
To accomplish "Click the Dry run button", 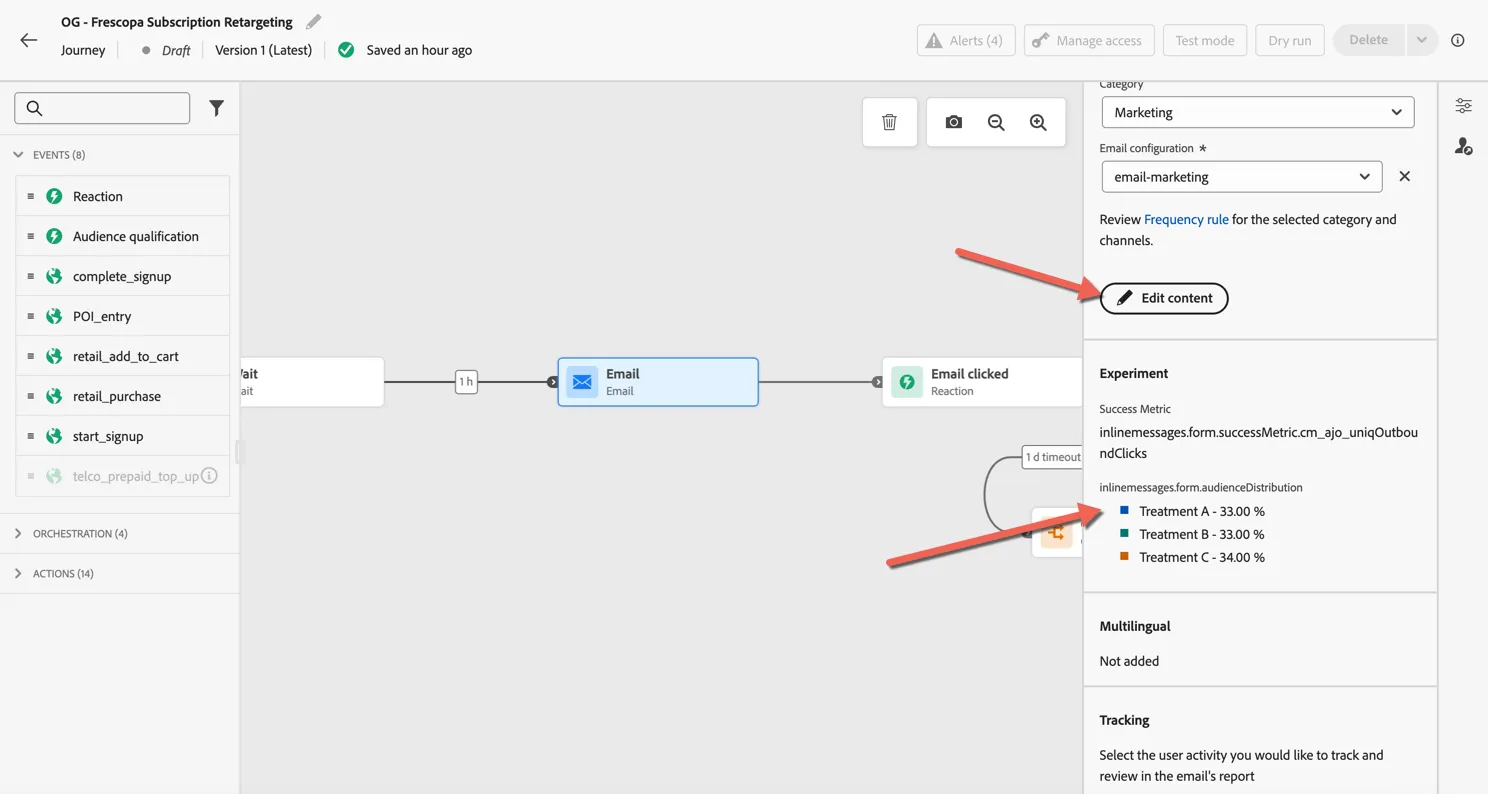I will point(1290,40).
